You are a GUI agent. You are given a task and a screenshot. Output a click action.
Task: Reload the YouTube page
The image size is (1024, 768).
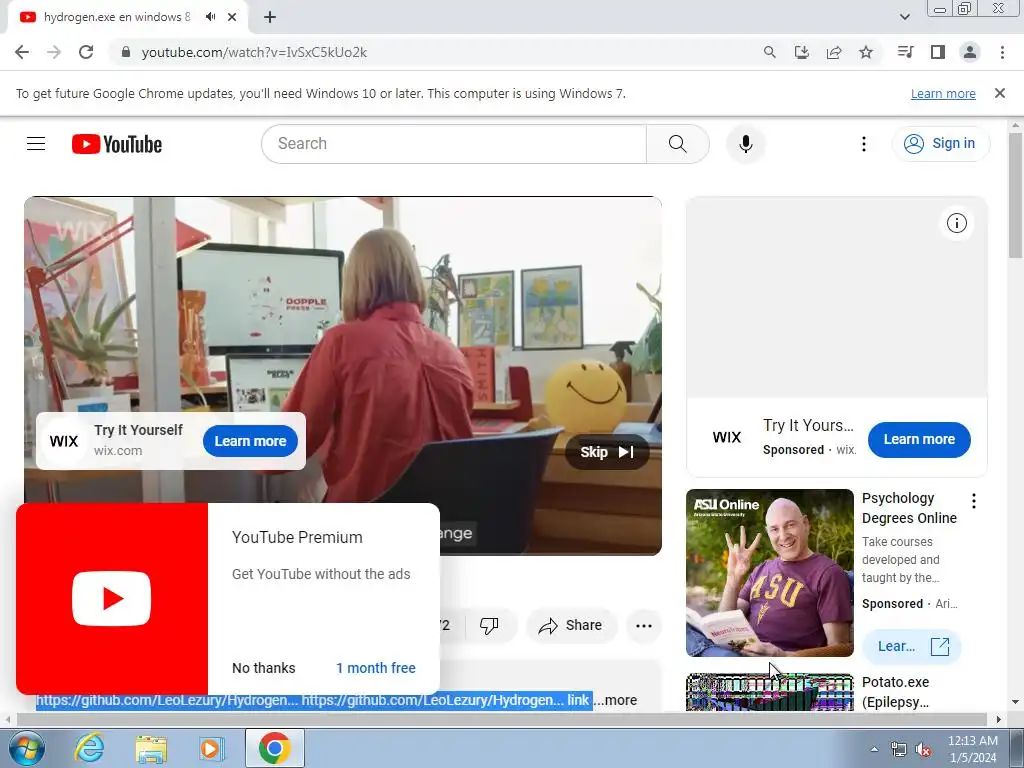click(x=86, y=52)
